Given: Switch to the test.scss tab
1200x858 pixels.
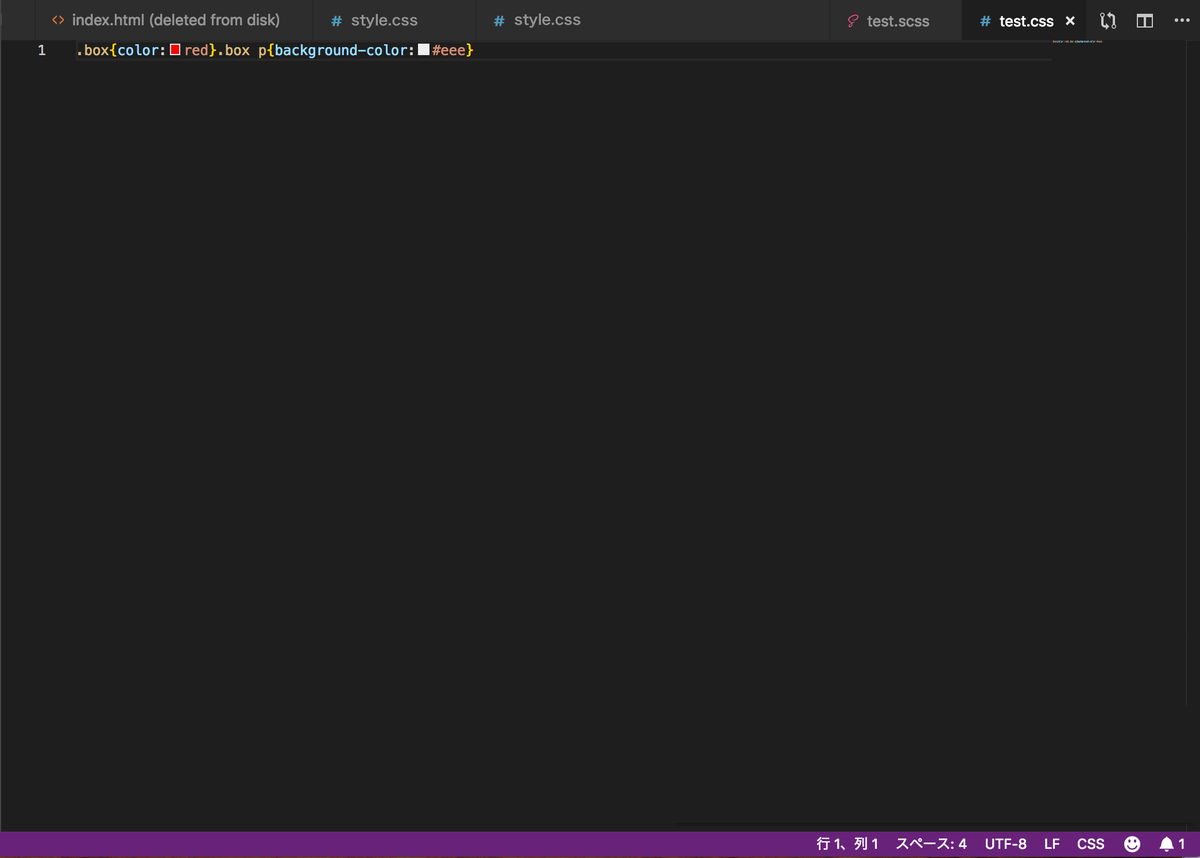Looking at the screenshot, I should click(x=897, y=20).
